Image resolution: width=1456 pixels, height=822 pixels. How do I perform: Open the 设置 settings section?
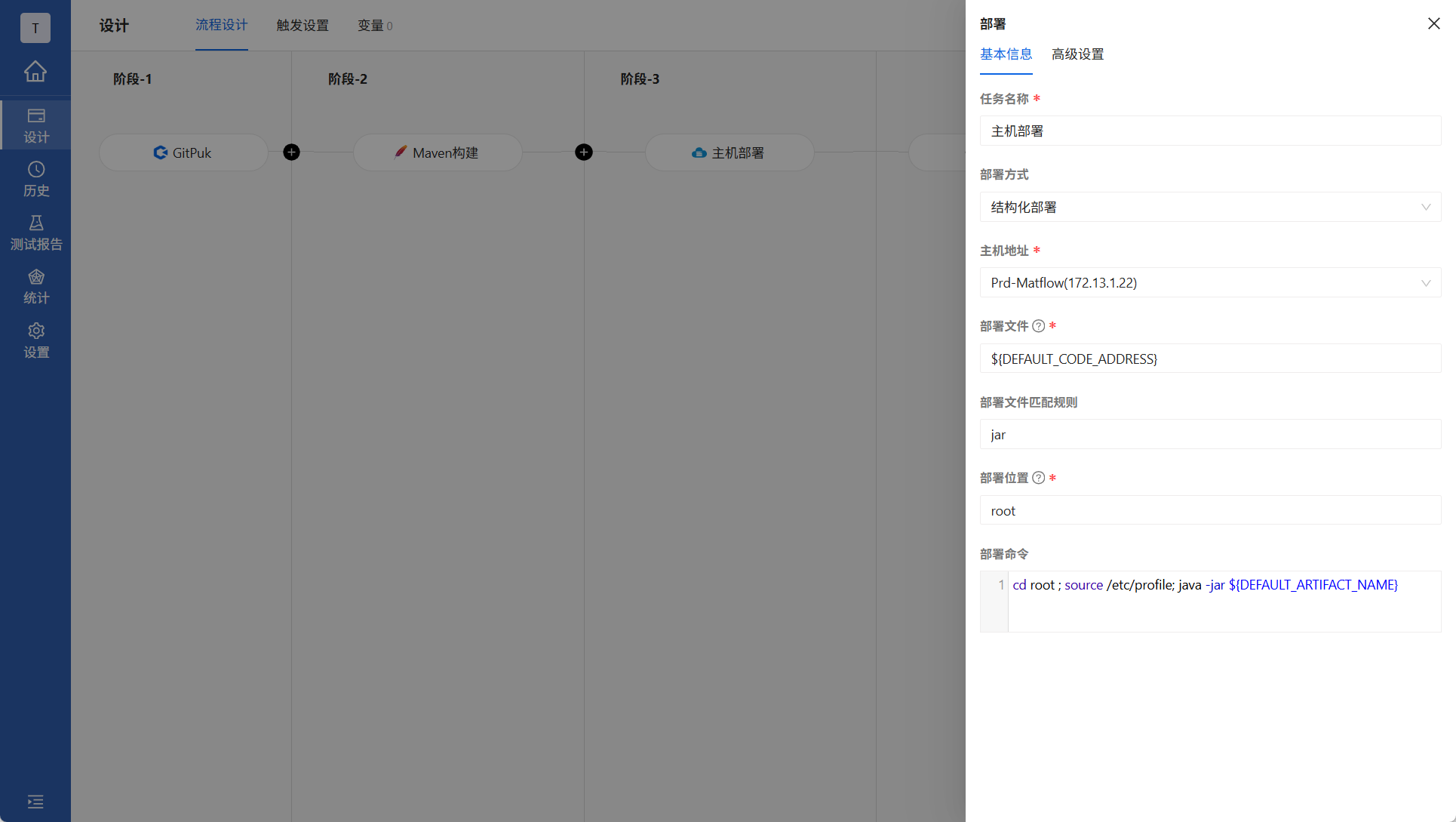click(35, 340)
